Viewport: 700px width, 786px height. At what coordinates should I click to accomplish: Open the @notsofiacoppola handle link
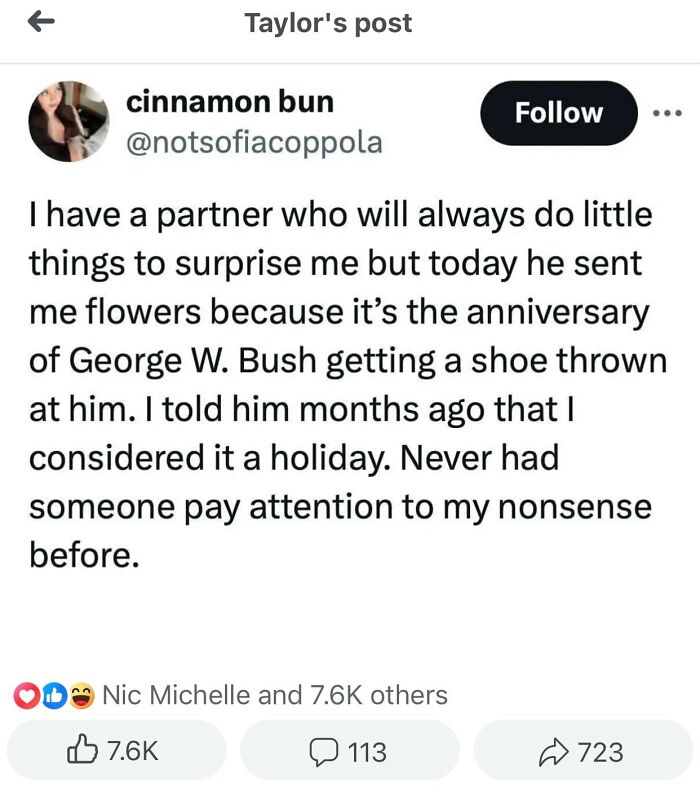254,142
